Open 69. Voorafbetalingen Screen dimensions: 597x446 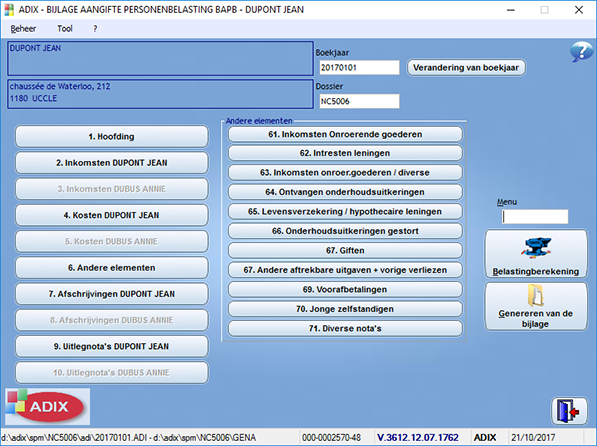pyautogui.click(x=345, y=289)
